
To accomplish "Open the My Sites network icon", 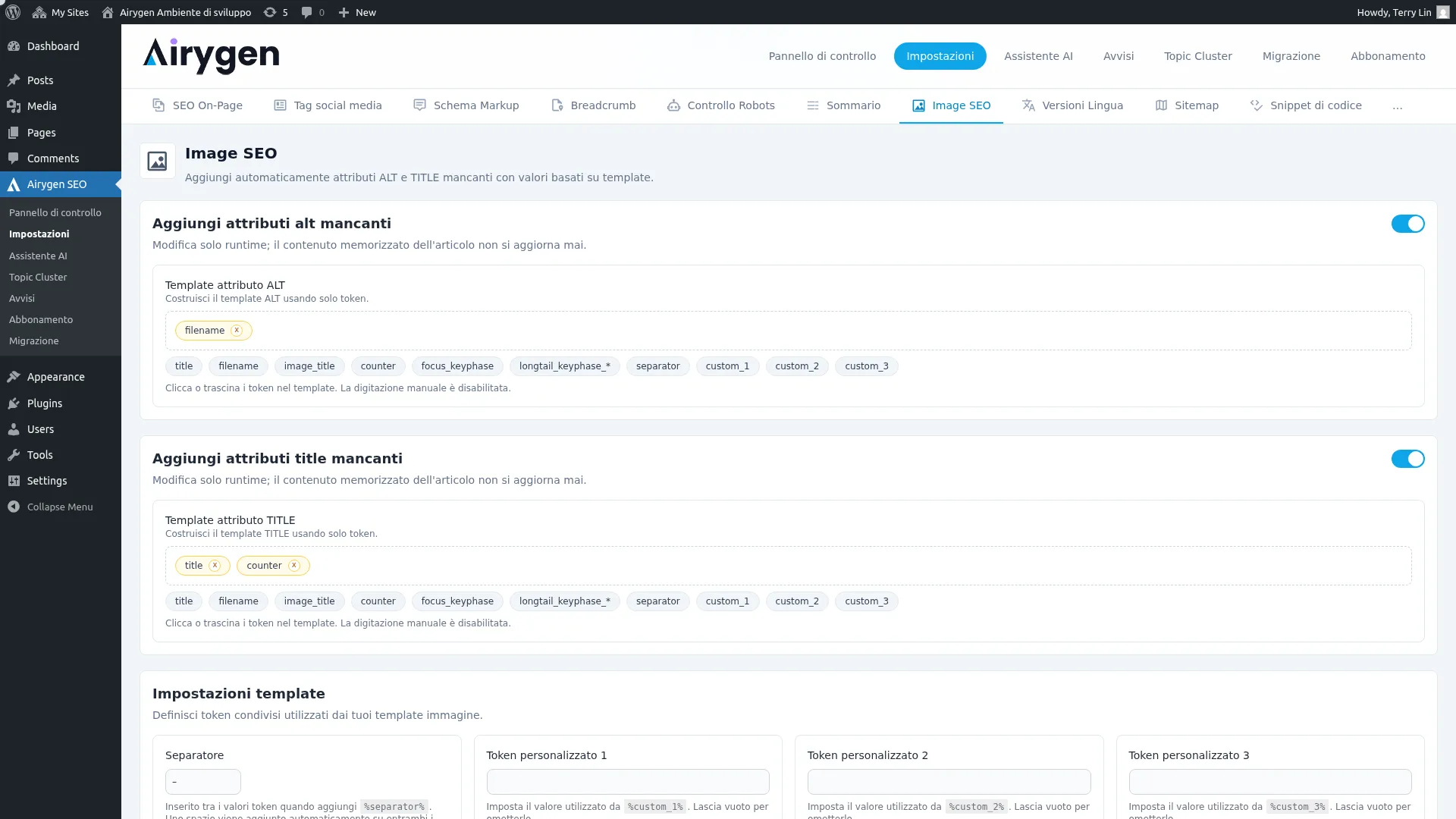I will click(x=39, y=12).
